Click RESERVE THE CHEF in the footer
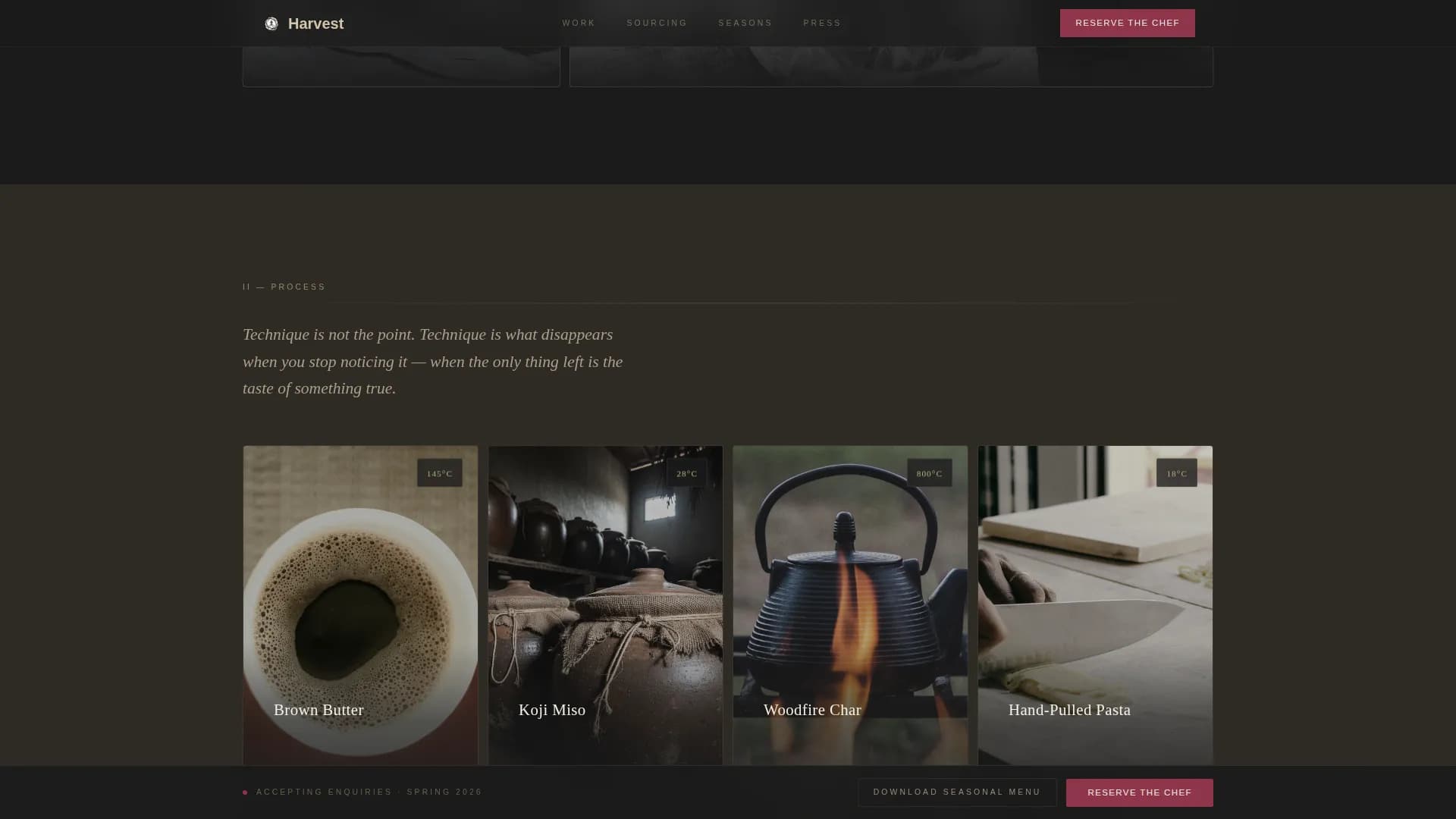Viewport: 1456px width, 819px height. 1141,792
